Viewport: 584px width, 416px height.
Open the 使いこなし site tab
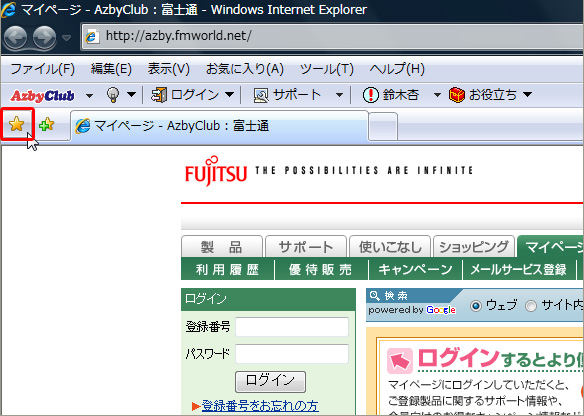[x=390, y=247]
